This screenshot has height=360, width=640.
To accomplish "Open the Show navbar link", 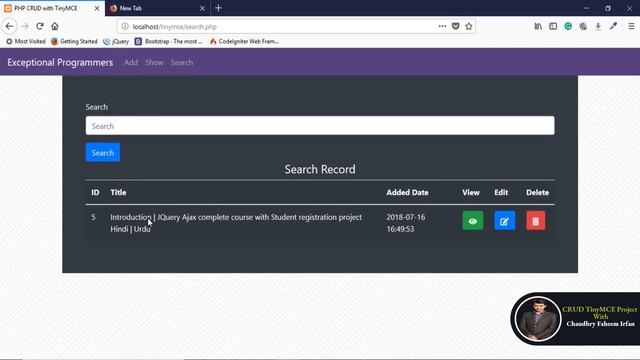I will (154, 62).
